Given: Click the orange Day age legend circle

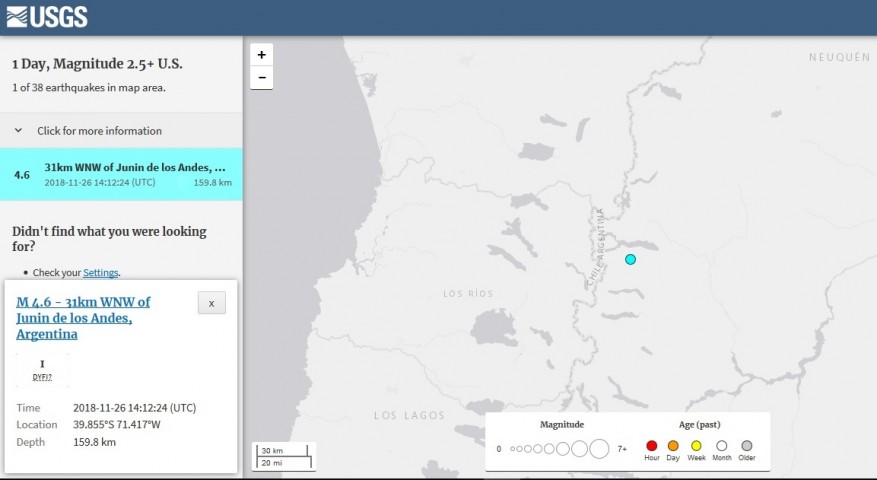Looking at the screenshot, I should pos(674,446).
